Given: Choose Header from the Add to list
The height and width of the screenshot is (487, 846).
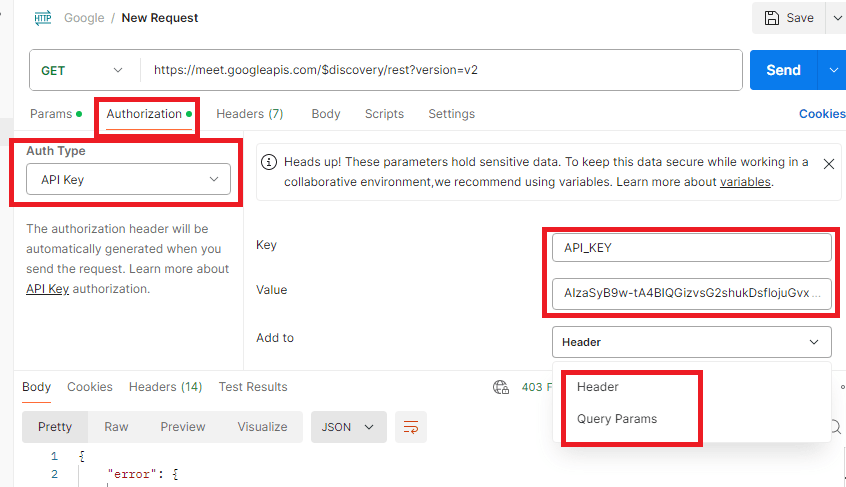Looking at the screenshot, I should (x=598, y=387).
